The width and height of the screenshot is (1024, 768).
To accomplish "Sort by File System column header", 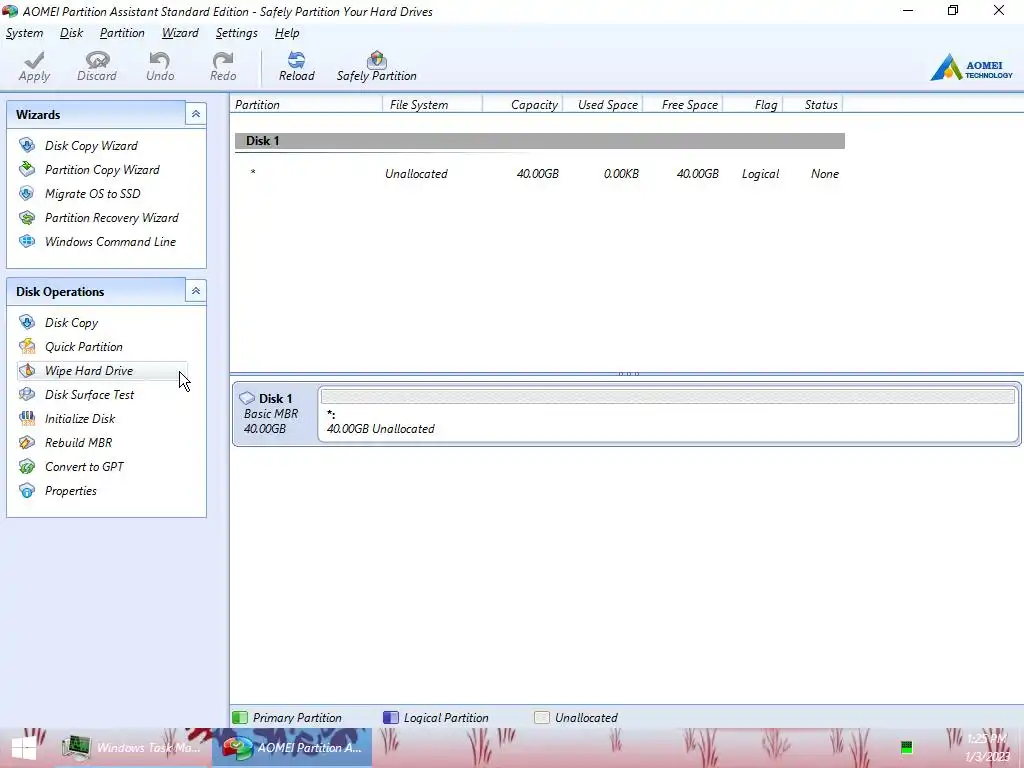I will click(x=432, y=104).
